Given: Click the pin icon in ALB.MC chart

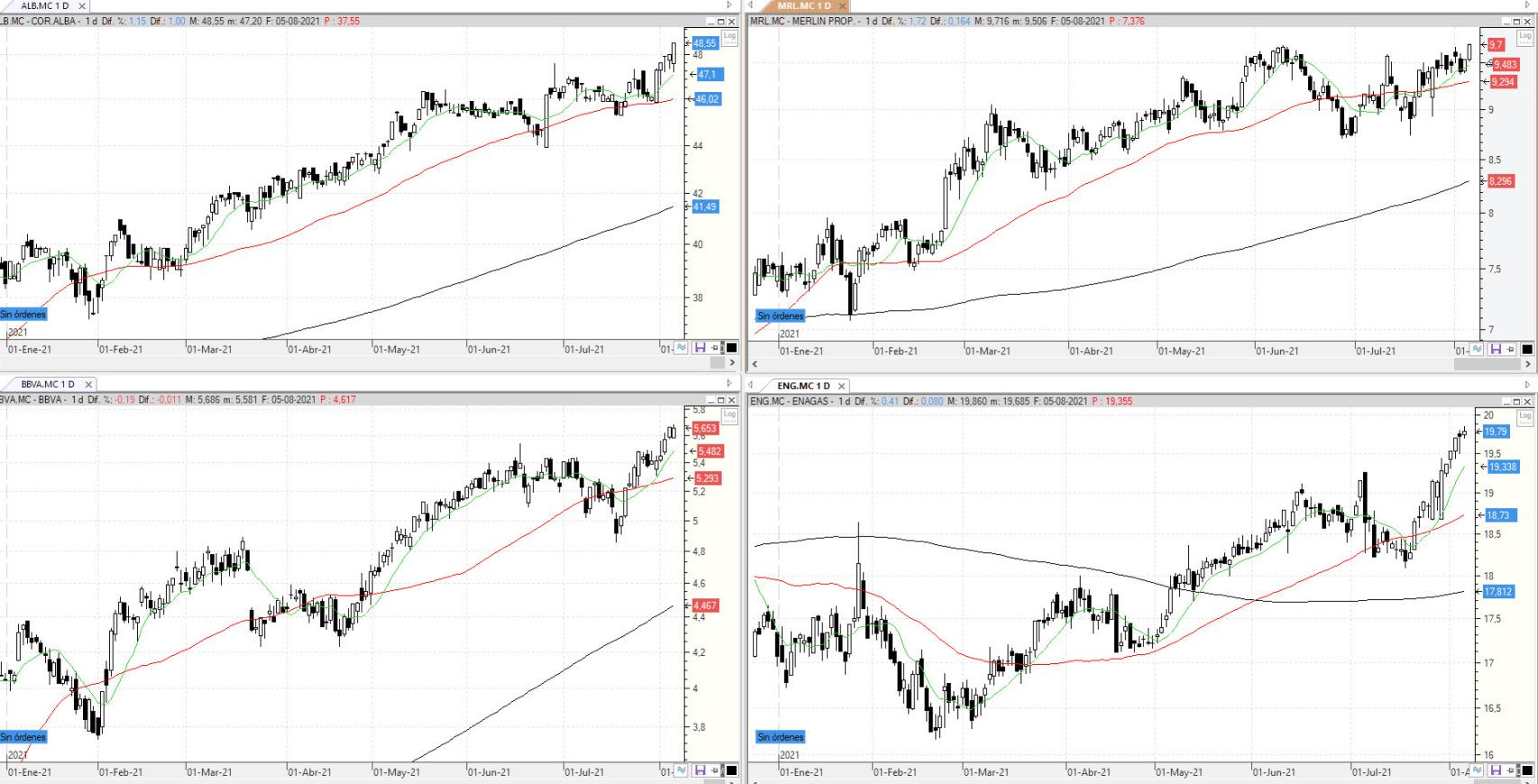Looking at the screenshot, I should click(716, 348).
